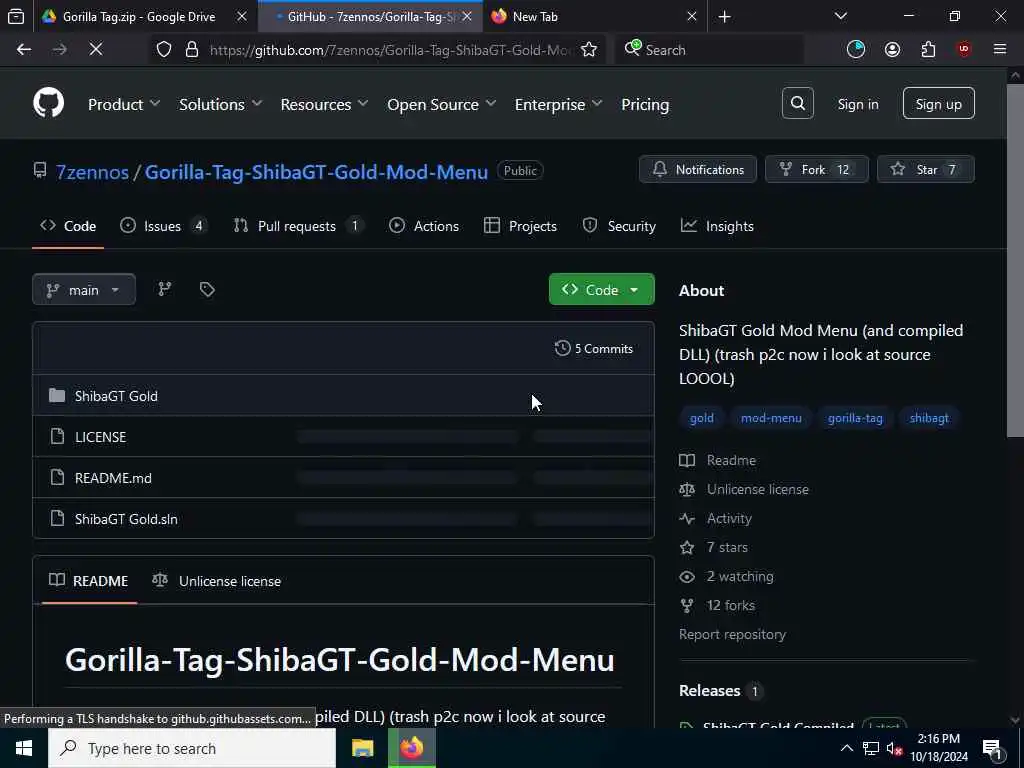
Task: Open the GitHub search magnifier button
Action: [797, 103]
